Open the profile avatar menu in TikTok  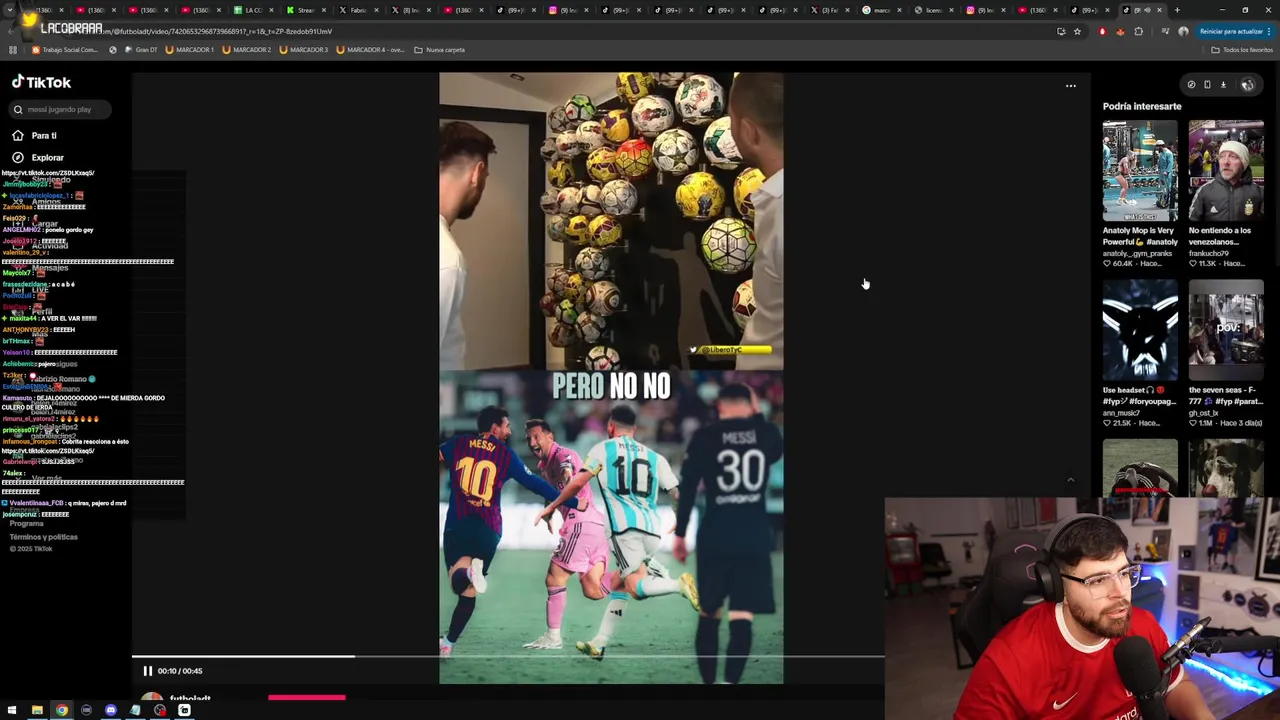[1247, 85]
